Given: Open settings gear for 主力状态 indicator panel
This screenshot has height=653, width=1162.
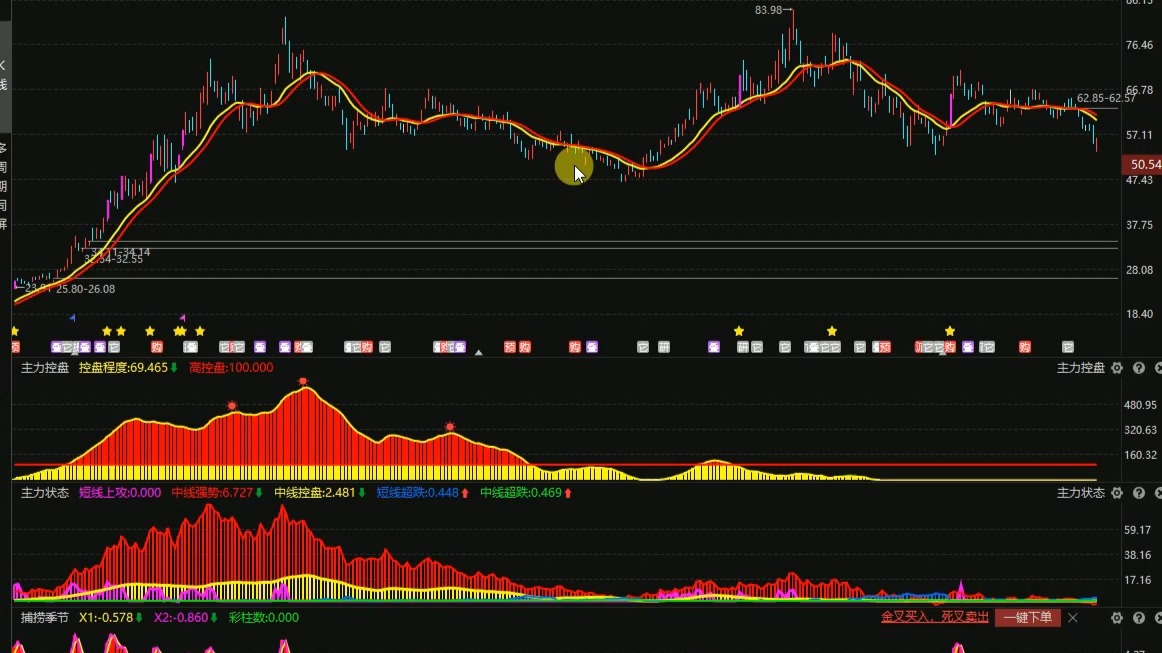Looking at the screenshot, I should [x=1117, y=493].
